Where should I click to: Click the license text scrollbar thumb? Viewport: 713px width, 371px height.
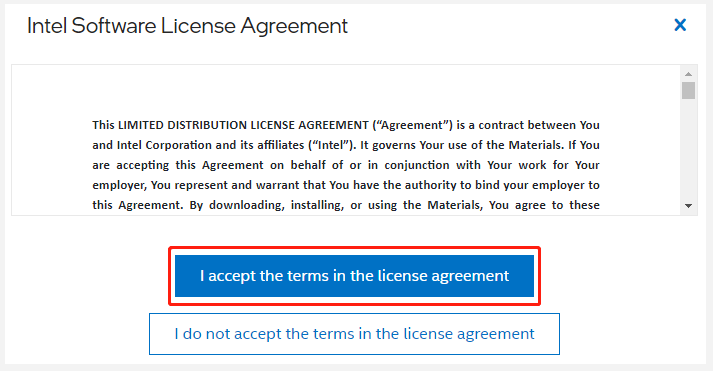pos(688,90)
